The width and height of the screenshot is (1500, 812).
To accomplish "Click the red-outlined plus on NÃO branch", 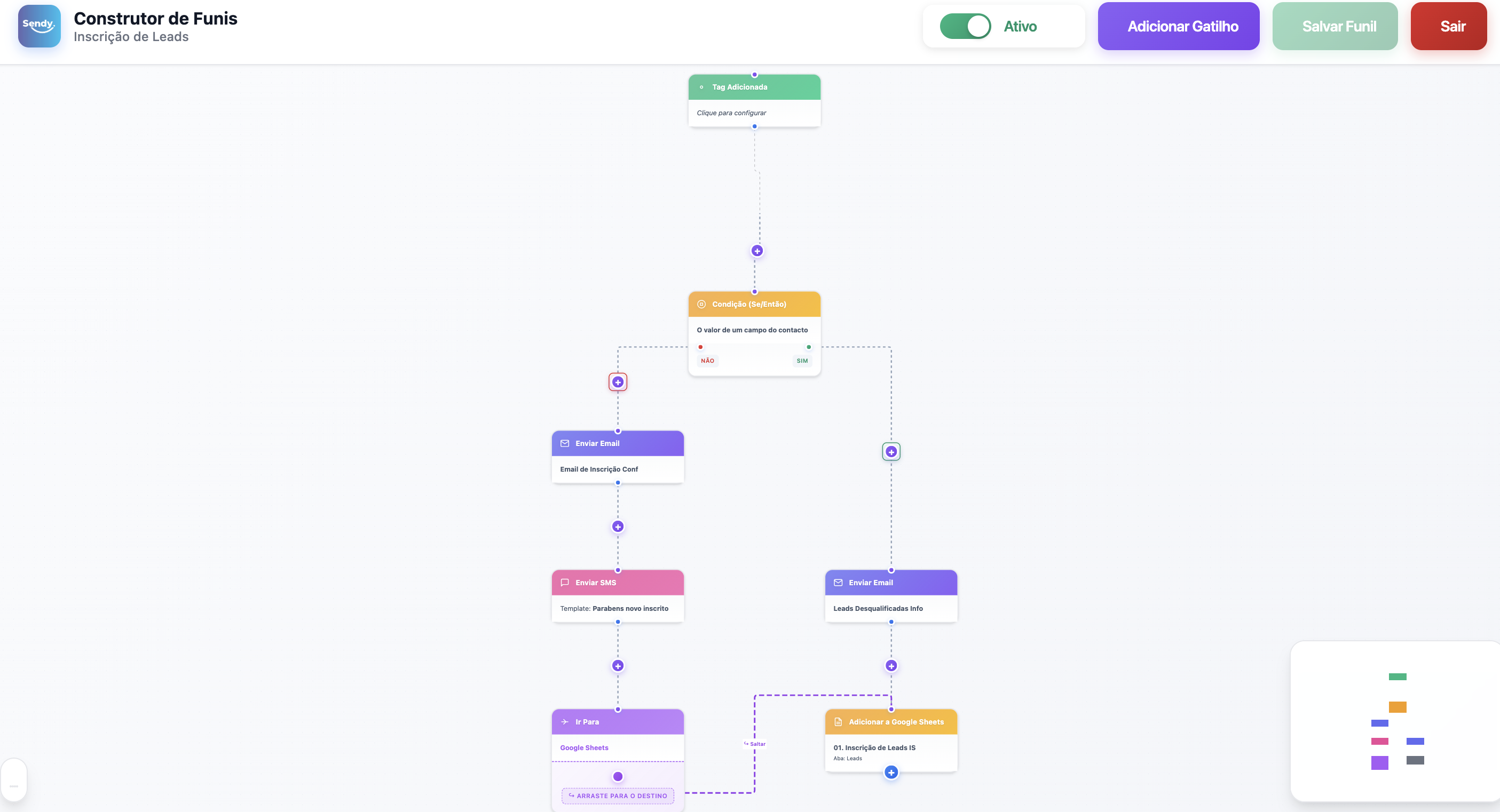I will (x=617, y=383).
